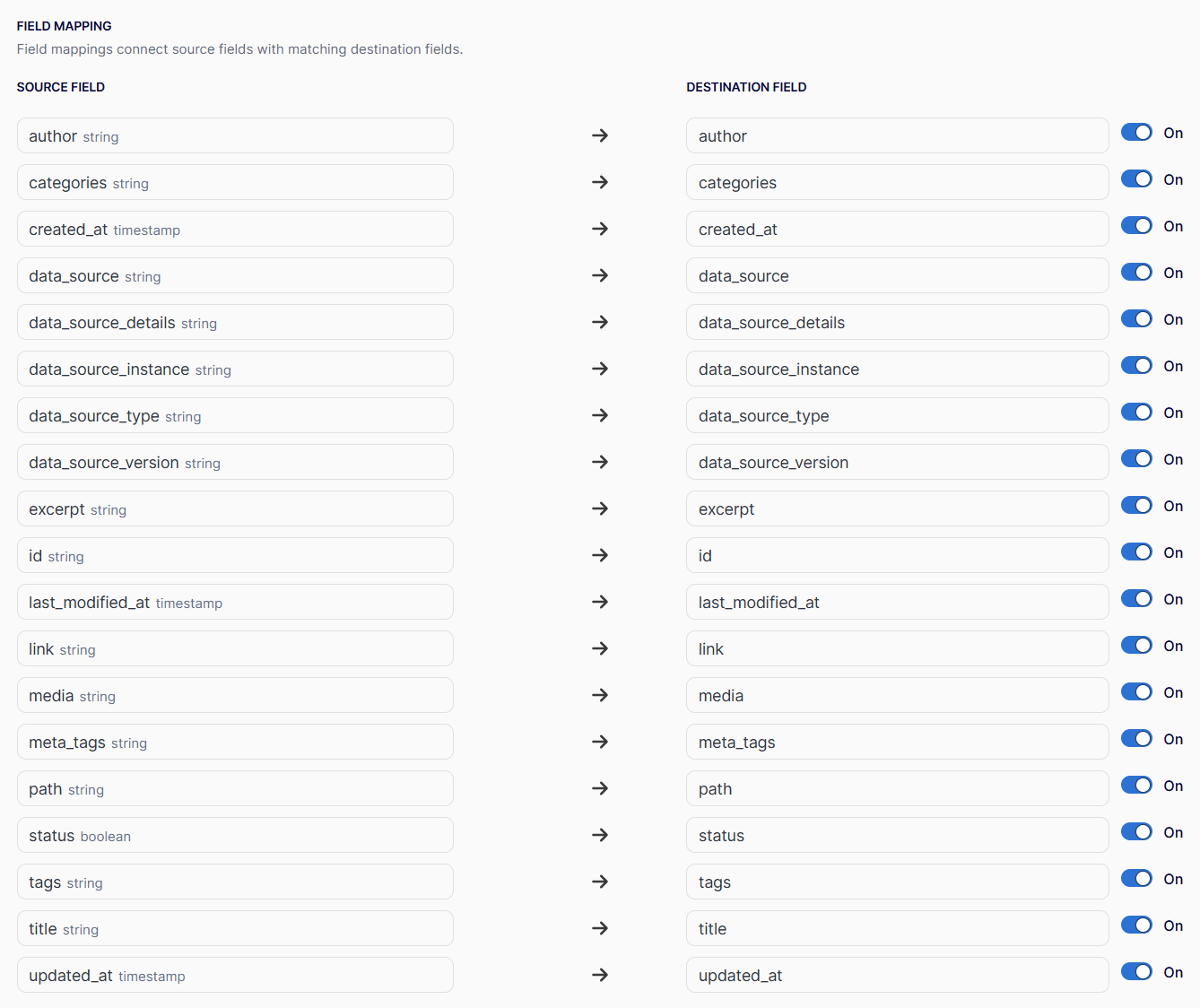The width and height of the screenshot is (1200, 1008).
Task: Disable the data_source_type mapping switch
Action: pyautogui.click(x=1136, y=413)
